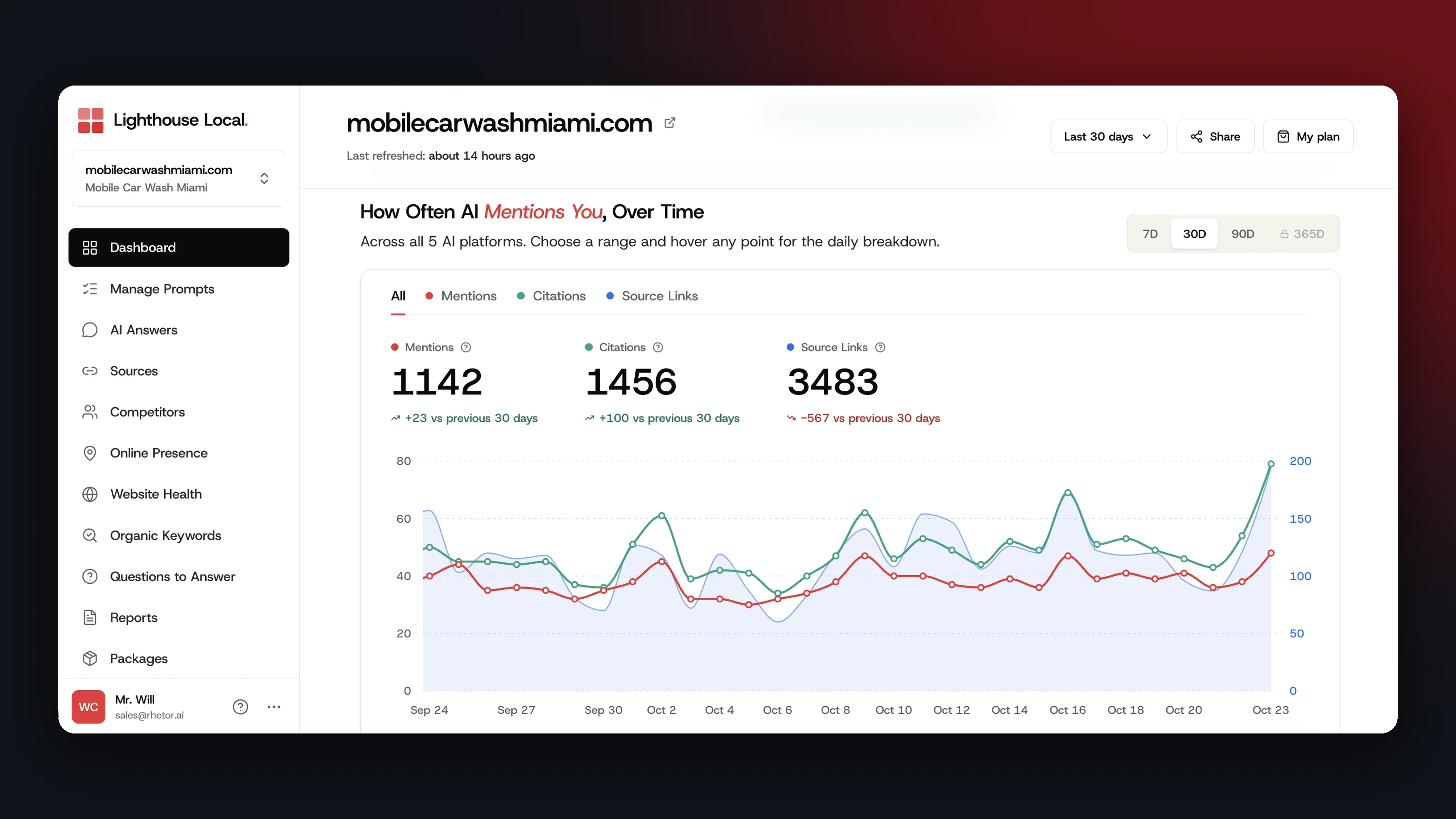Click the Oct 16 green citations peak point
Image resolution: width=1456 pixels, height=819 pixels.
(1068, 493)
